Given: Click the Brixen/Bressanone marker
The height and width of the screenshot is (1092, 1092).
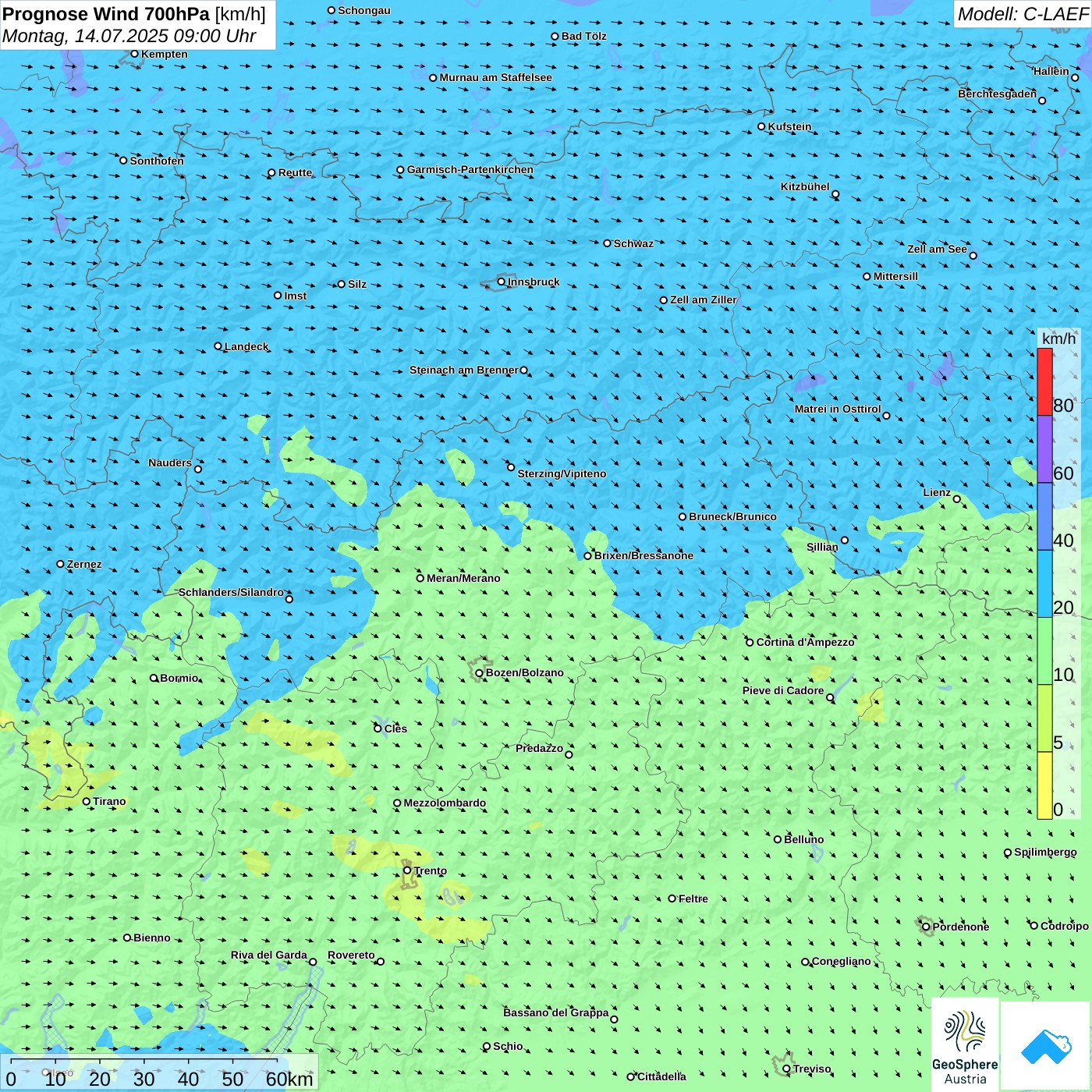Looking at the screenshot, I should click(x=587, y=556).
